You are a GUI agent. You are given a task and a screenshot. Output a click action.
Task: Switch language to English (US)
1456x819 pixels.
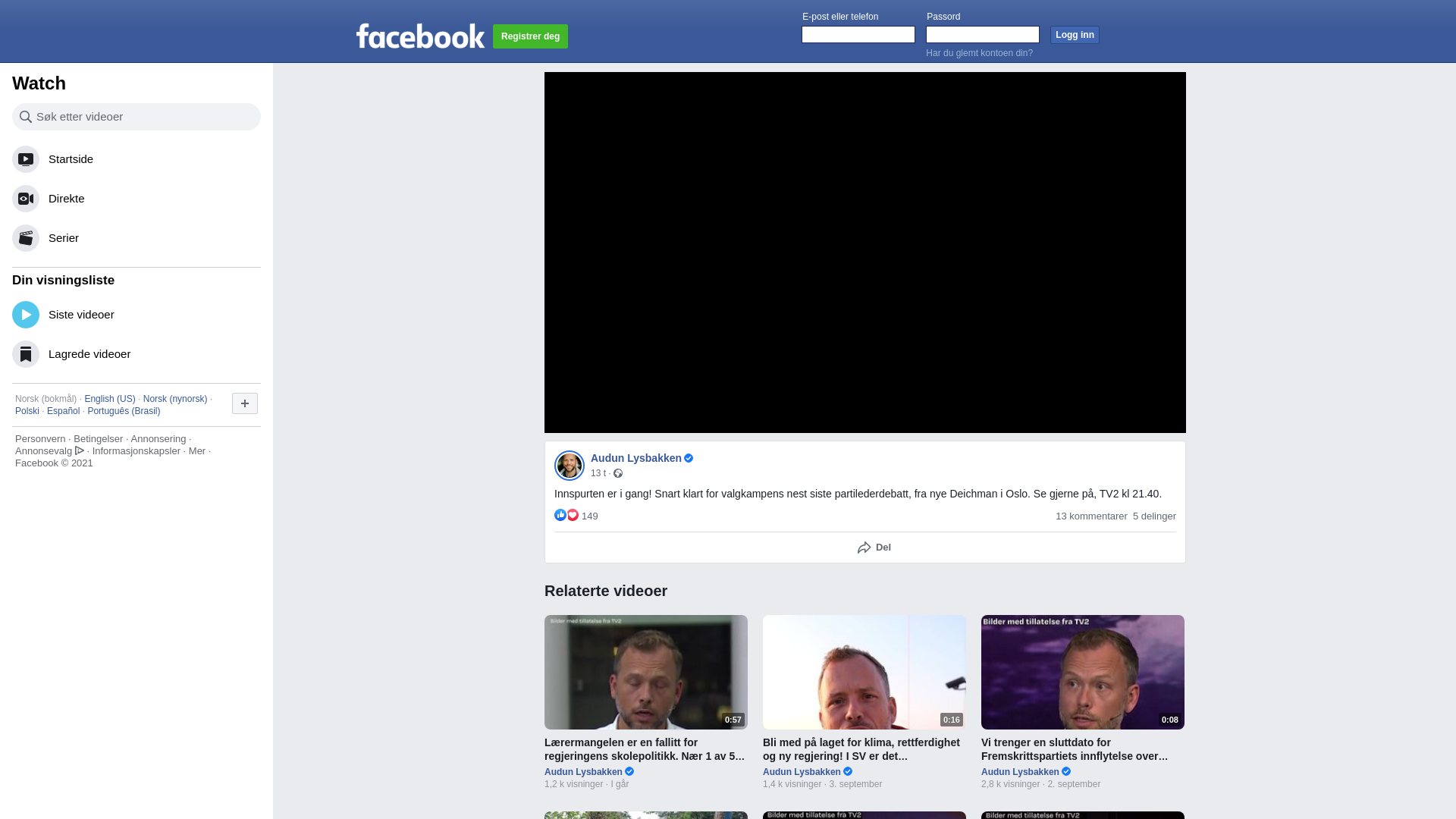(x=110, y=399)
